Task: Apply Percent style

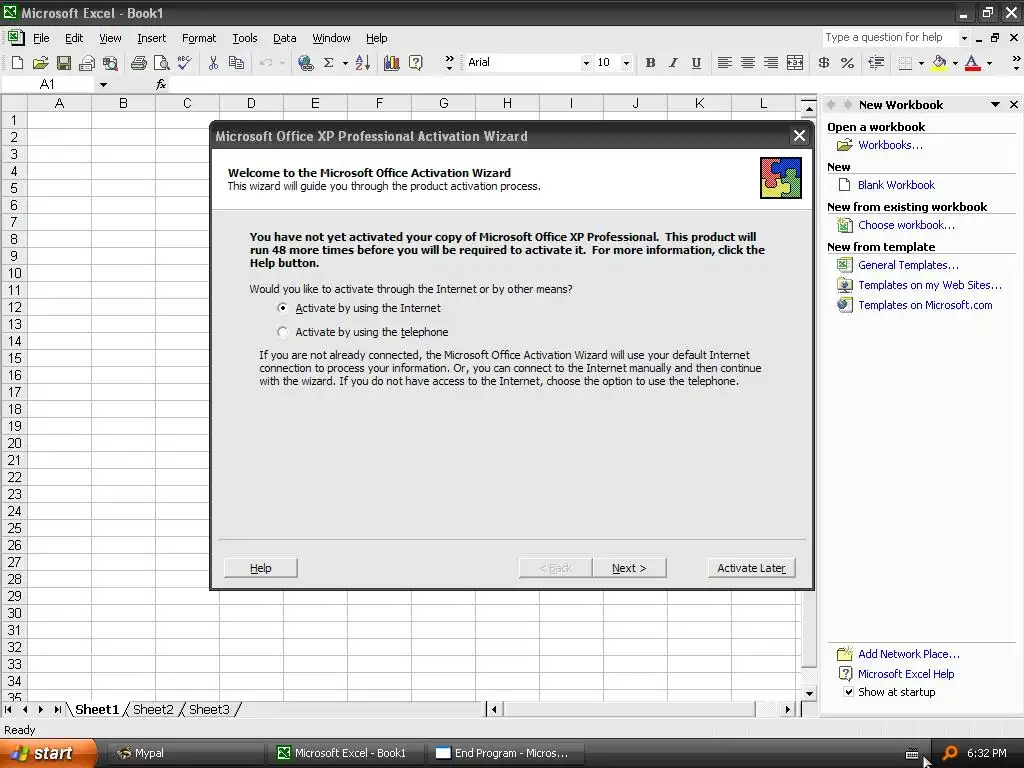Action: coord(847,63)
